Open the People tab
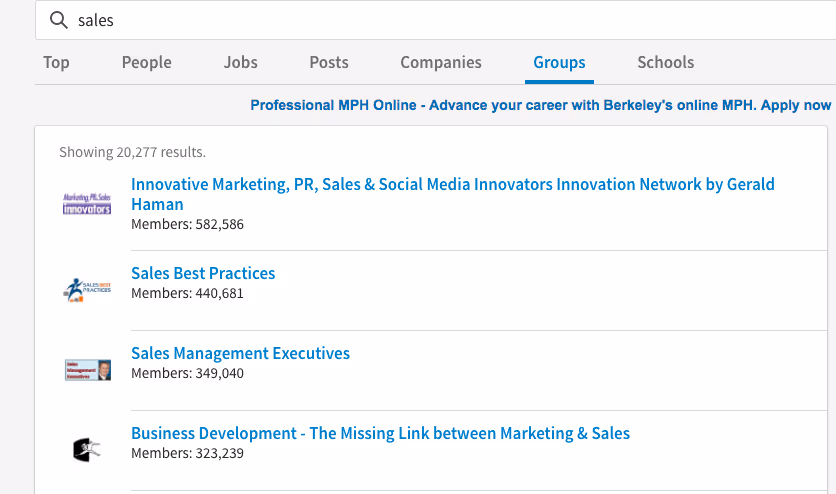The width and height of the screenshot is (836, 494). click(147, 62)
